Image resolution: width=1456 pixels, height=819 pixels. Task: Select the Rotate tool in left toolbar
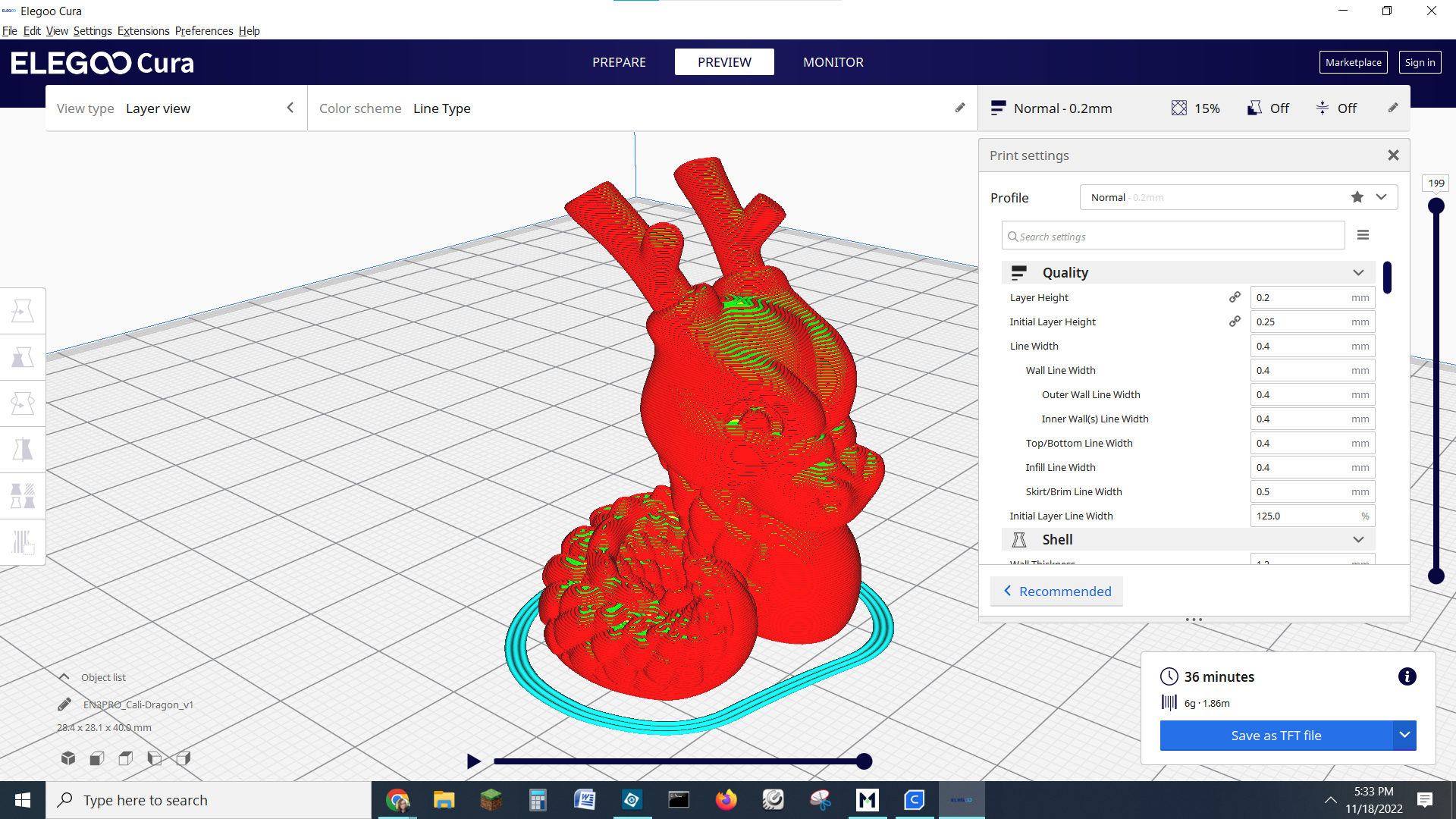point(23,403)
